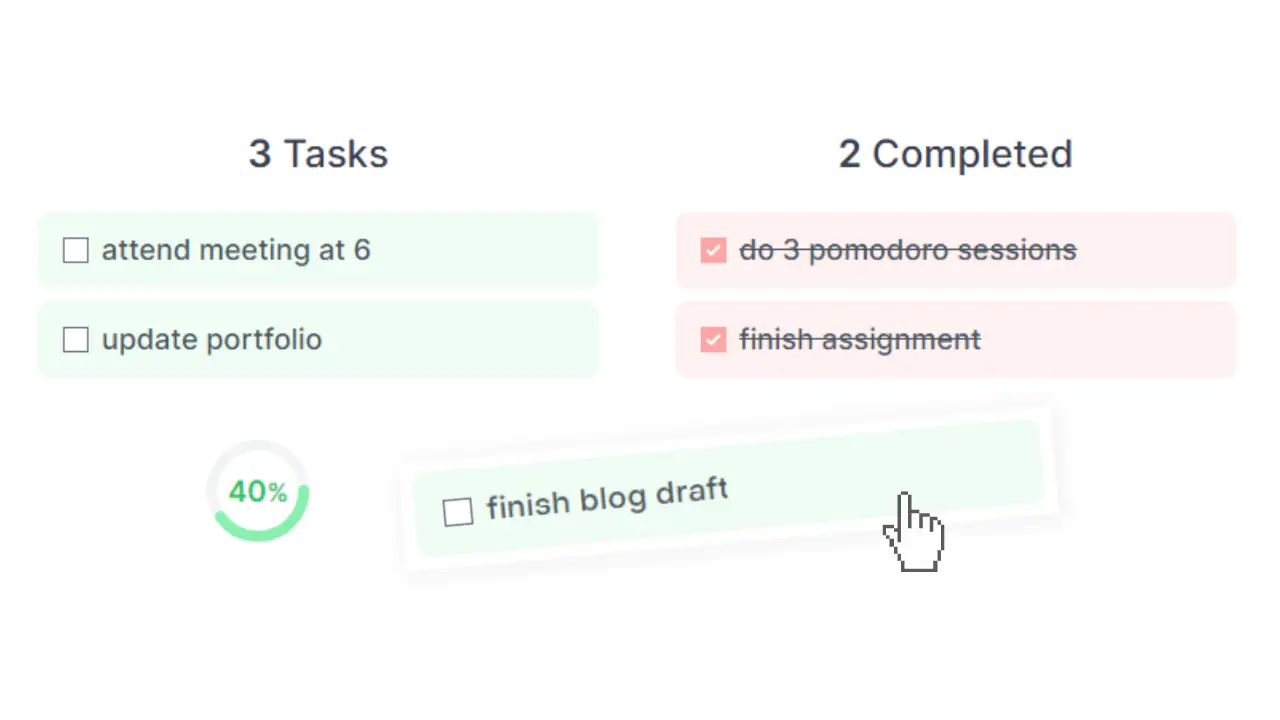Image resolution: width=1280 pixels, height=720 pixels.
Task: Click the '40%' progress label
Action: pos(258,492)
